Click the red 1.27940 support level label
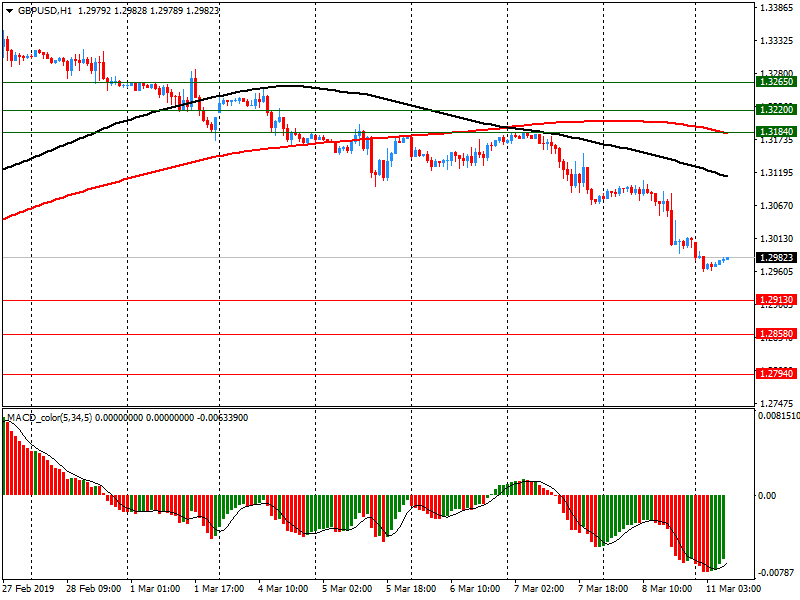Screen dimensions: 800x600 pyautogui.click(x=777, y=374)
